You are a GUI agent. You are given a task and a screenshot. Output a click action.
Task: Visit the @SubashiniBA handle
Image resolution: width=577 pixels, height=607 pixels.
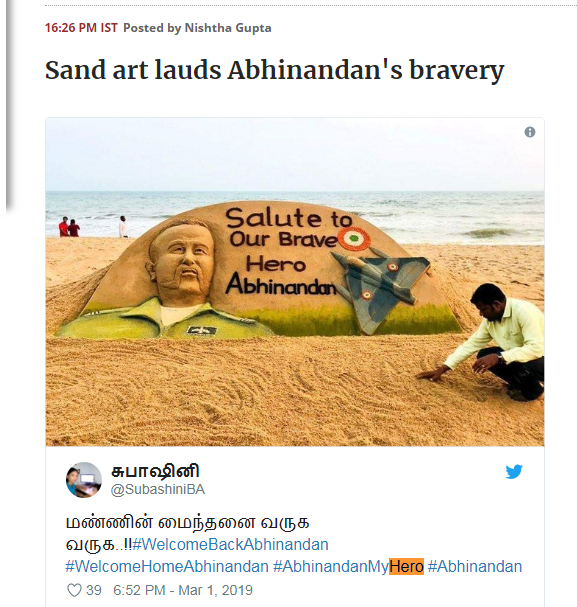pos(158,489)
